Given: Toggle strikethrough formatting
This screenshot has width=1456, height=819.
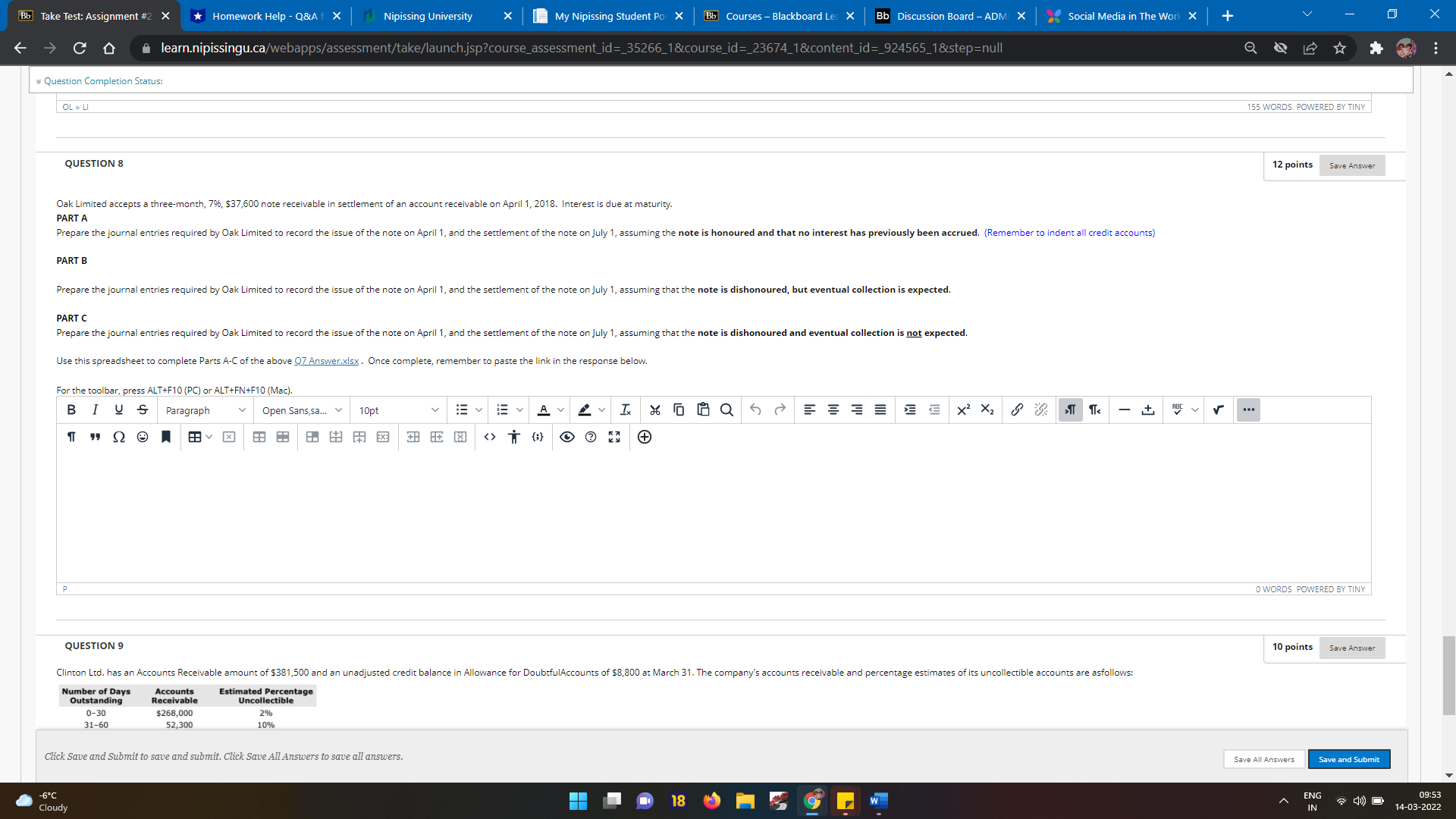Looking at the screenshot, I should tap(143, 409).
